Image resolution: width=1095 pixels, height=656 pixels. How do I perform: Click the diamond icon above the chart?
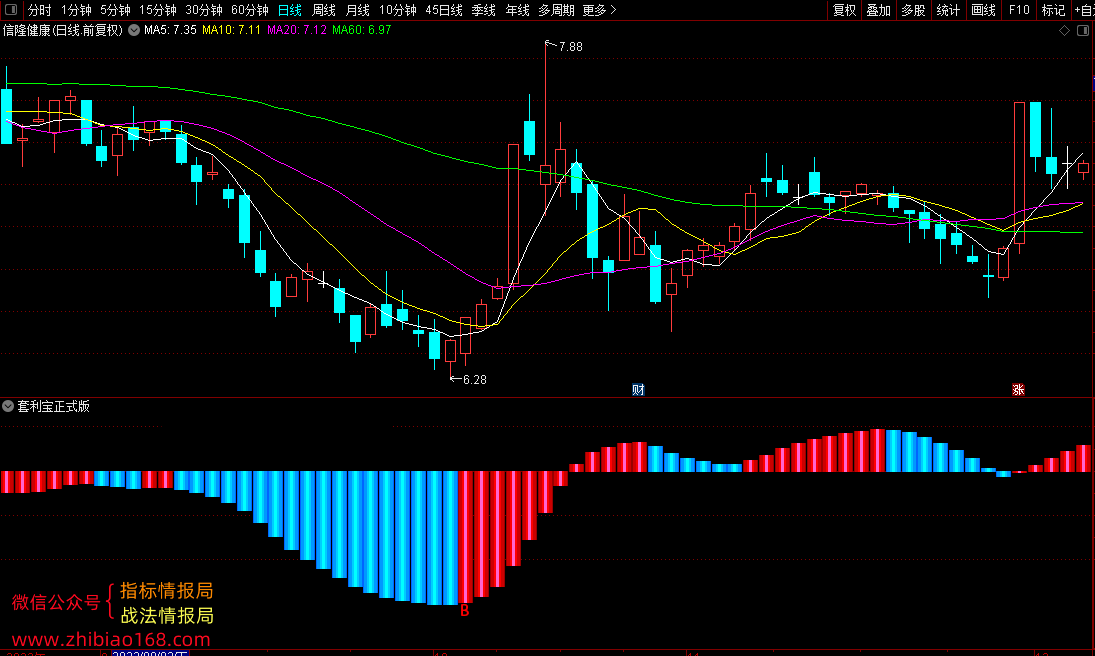coord(1064,31)
